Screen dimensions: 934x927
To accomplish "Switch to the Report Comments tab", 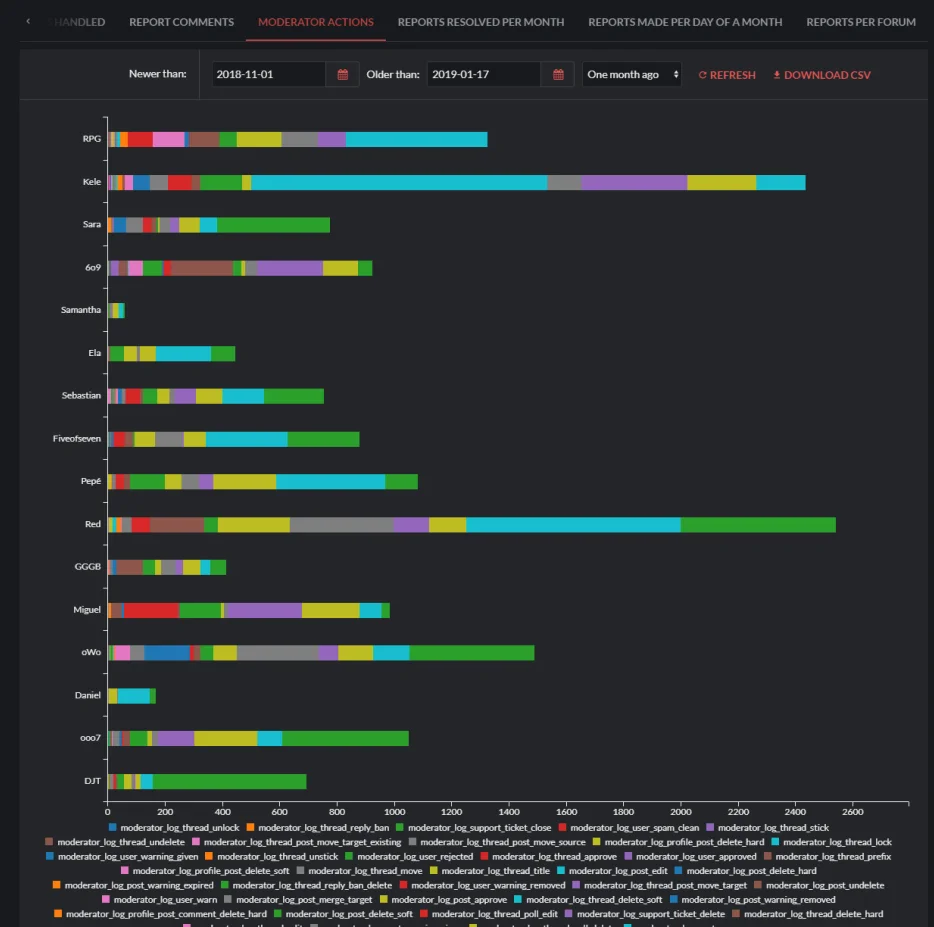I will coord(181,22).
